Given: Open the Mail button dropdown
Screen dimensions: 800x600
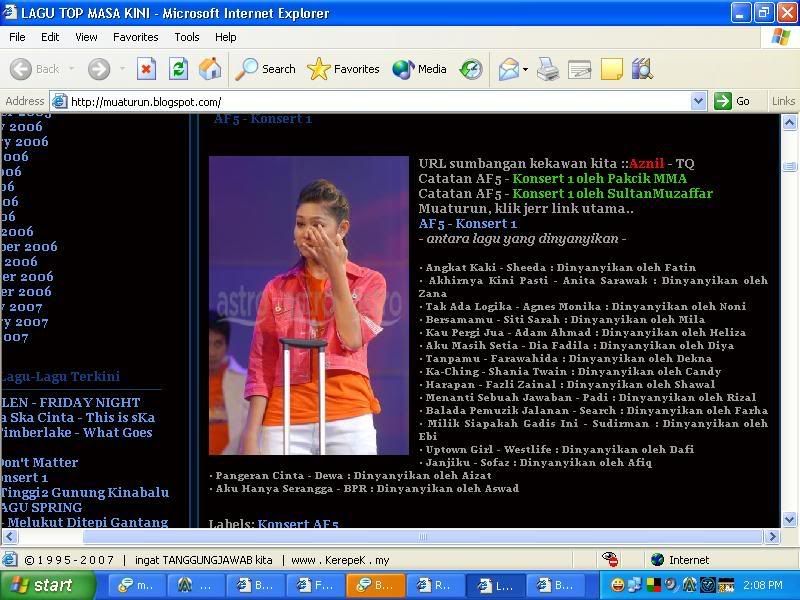Looking at the screenshot, I should pyautogui.click(x=525, y=69).
